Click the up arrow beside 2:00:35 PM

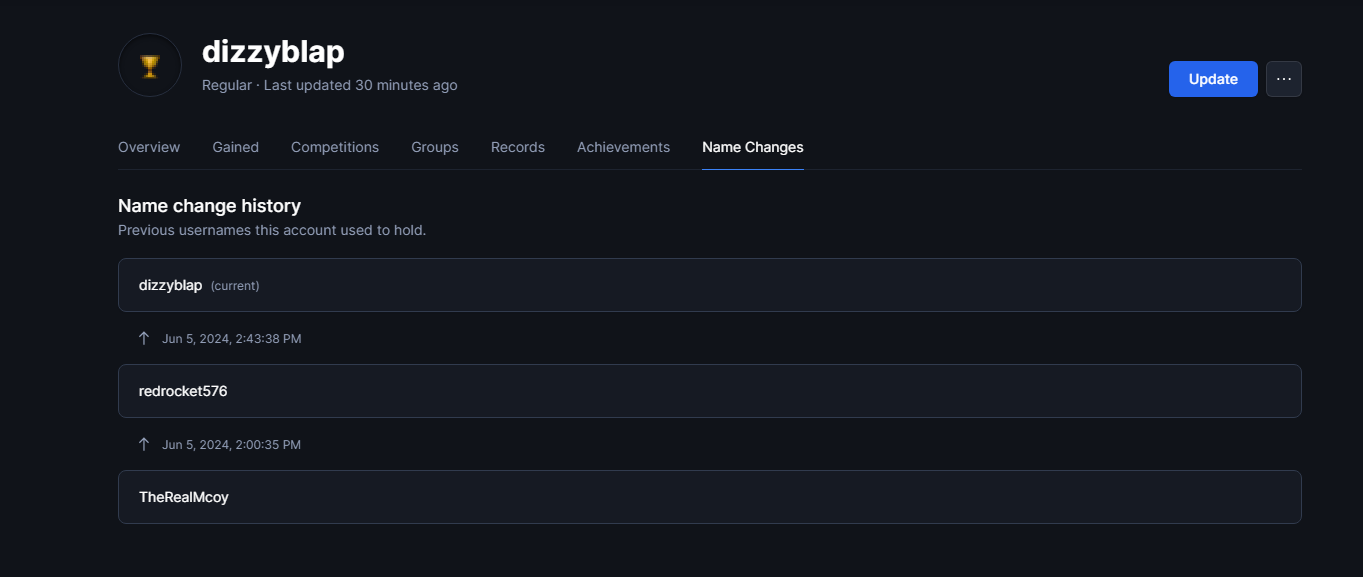(144, 445)
